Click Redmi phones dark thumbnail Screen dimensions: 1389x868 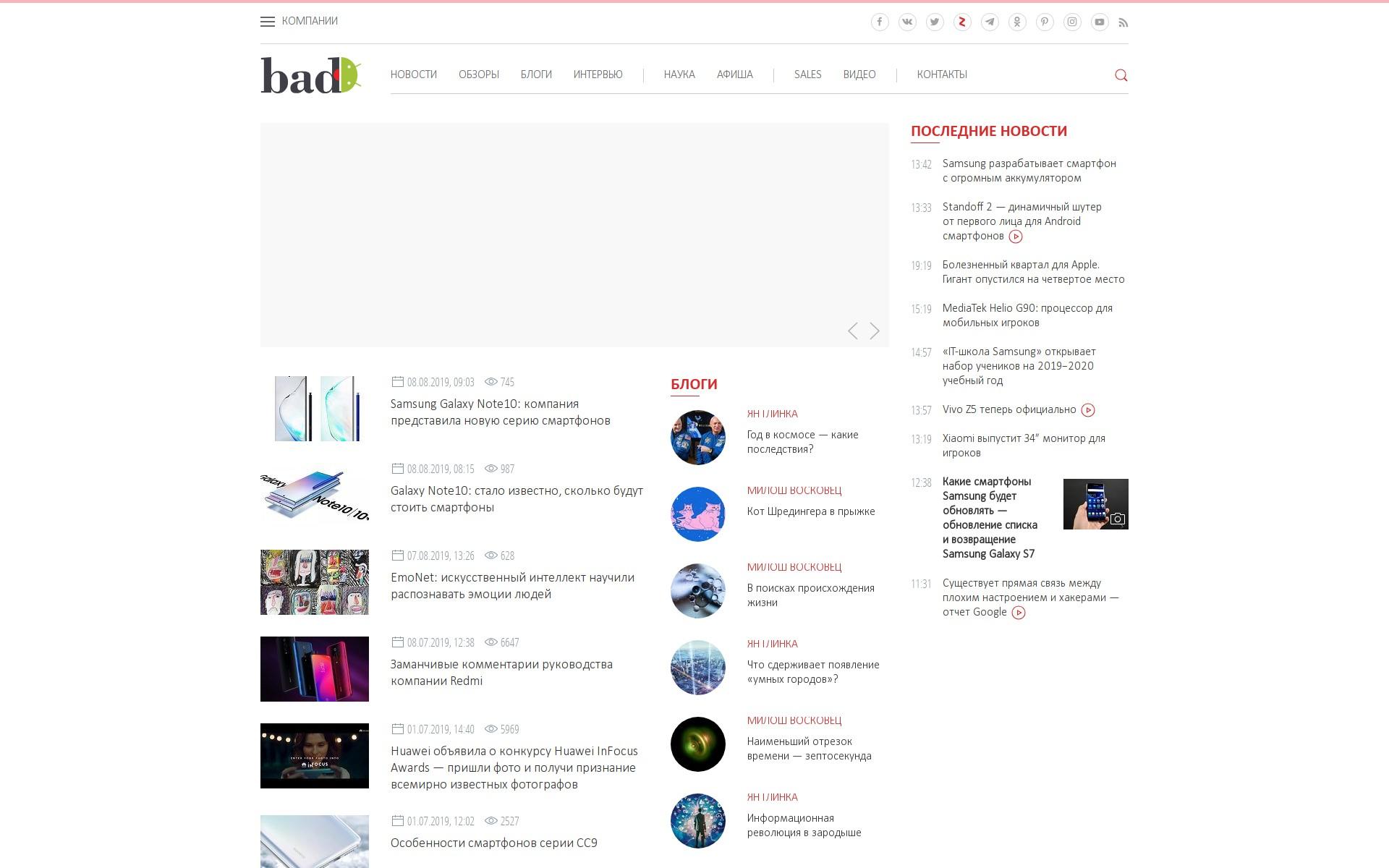point(315,669)
